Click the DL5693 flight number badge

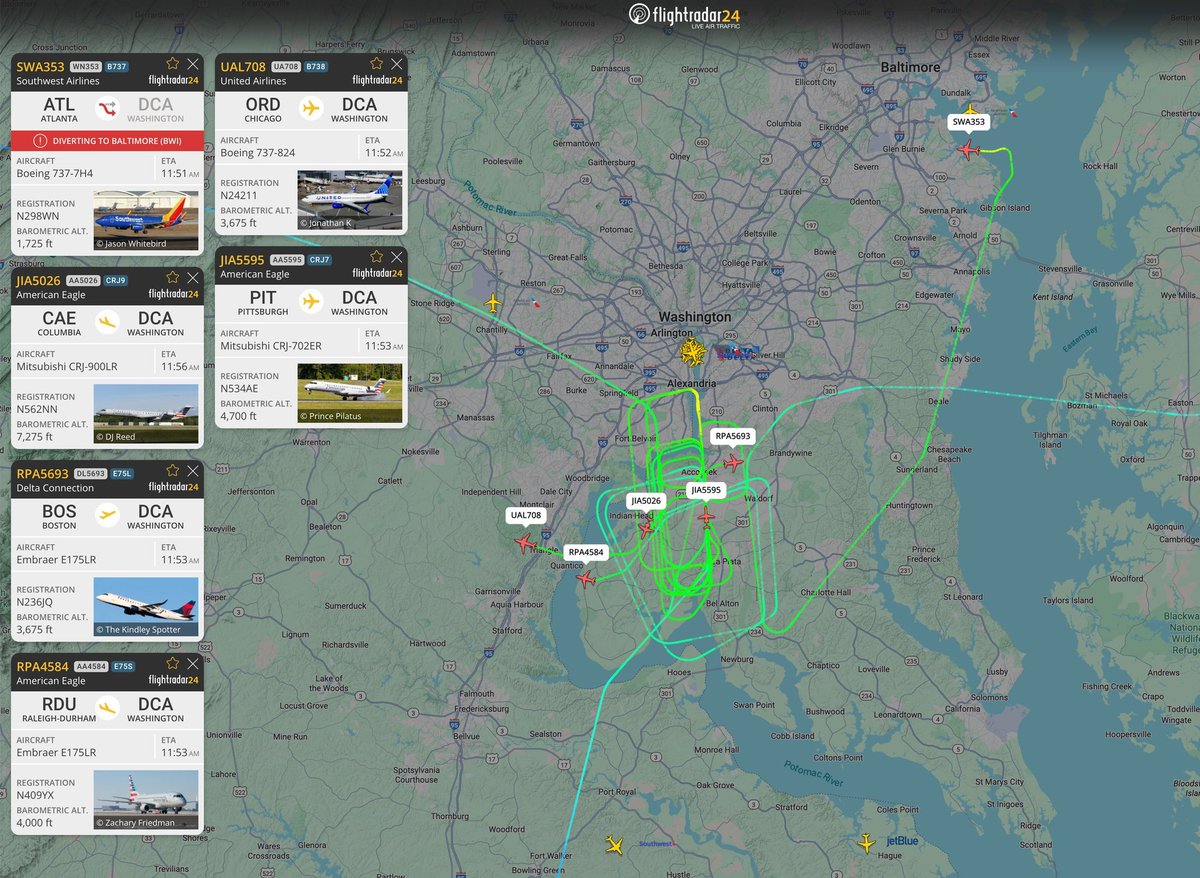[91, 474]
